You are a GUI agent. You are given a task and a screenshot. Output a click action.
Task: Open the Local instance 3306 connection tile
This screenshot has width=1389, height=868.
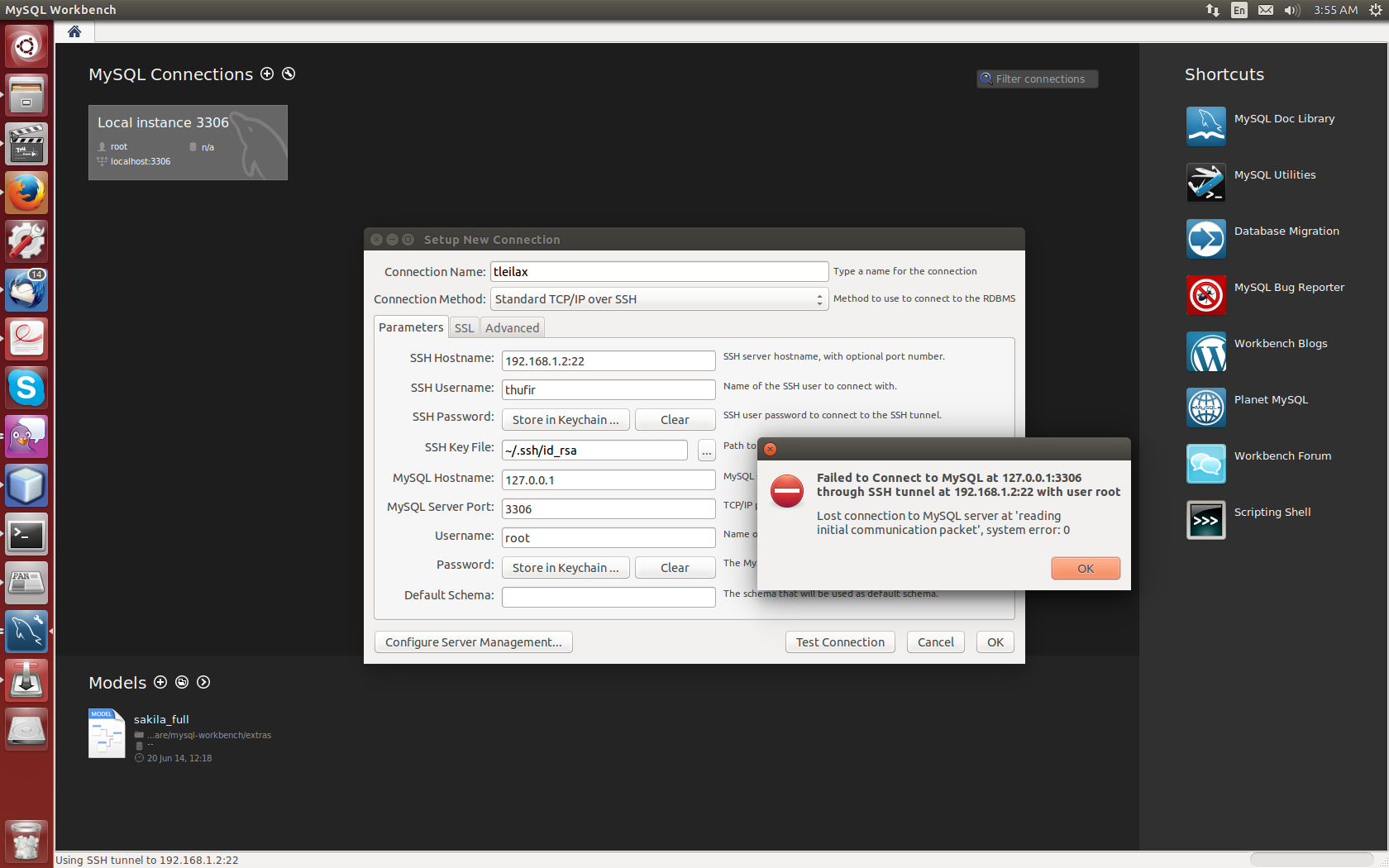[188, 142]
